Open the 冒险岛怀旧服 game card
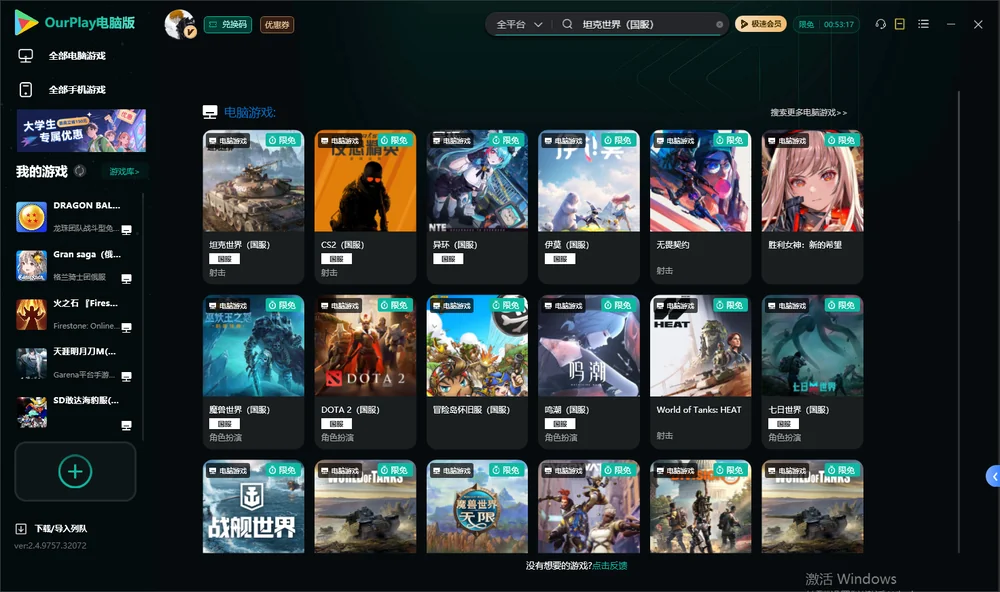This screenshot has height=592, width=1000. pyautogui.click(x=477, y=371)
